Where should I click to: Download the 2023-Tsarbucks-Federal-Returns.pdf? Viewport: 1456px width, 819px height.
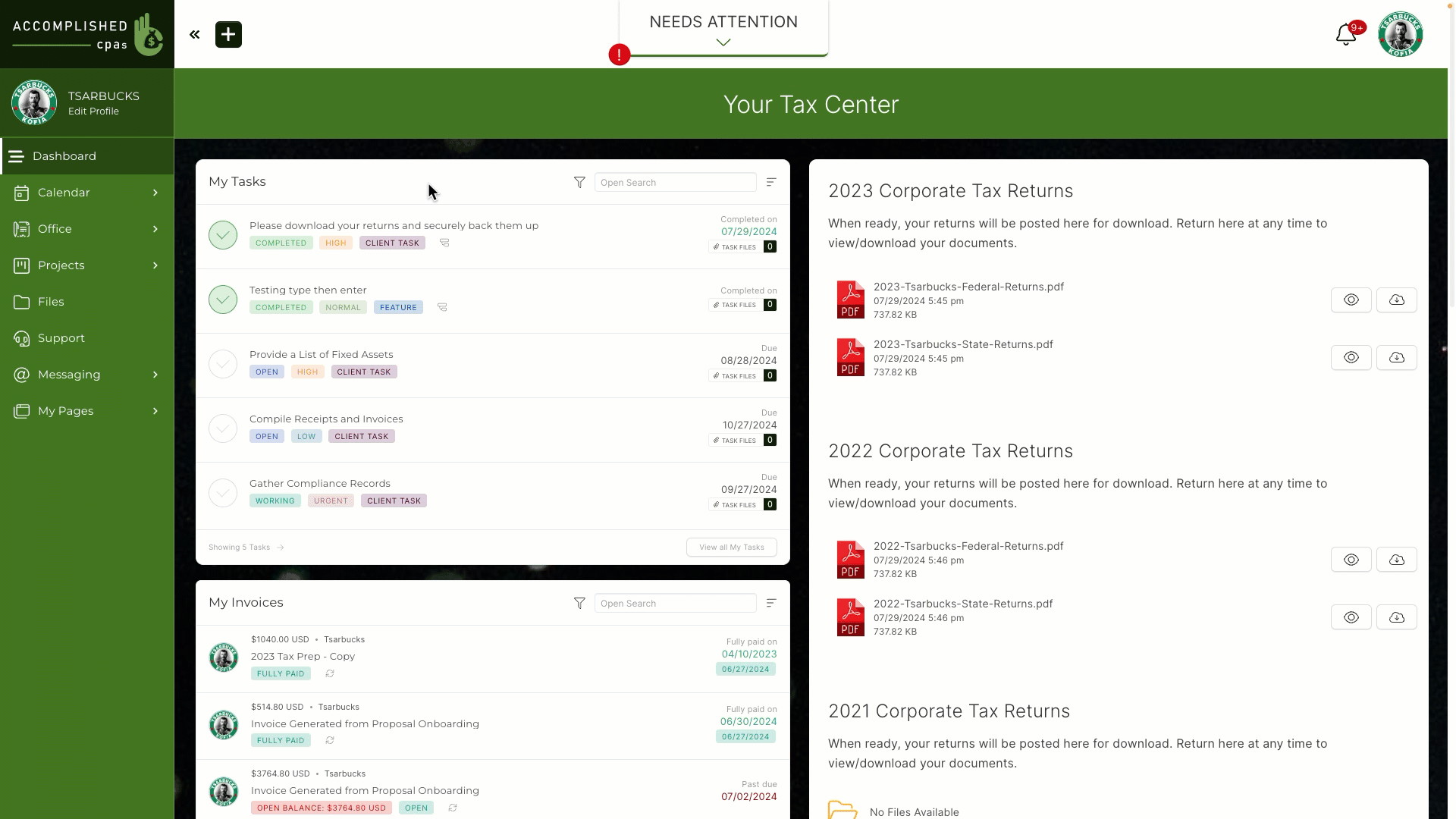(x=1397, y=299)
